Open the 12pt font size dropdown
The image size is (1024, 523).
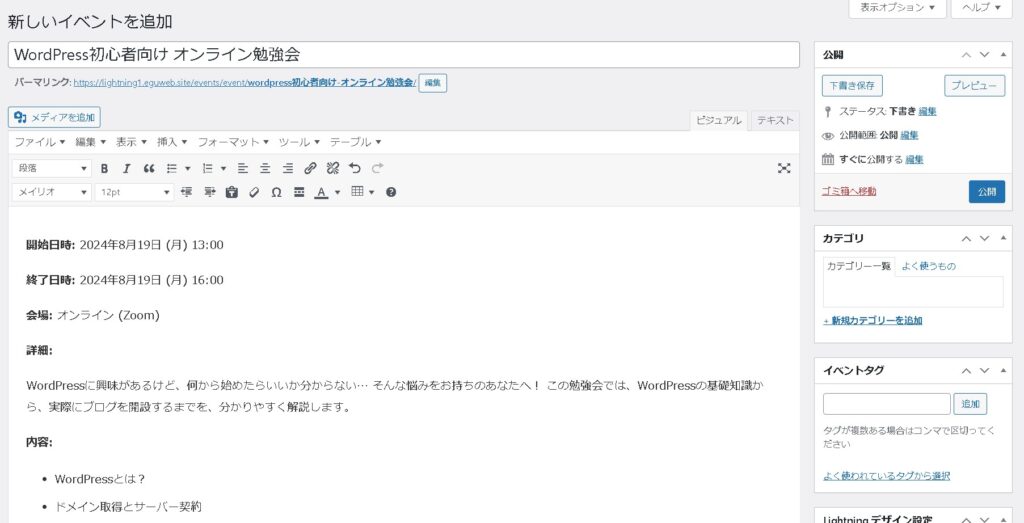click(134, 192)
